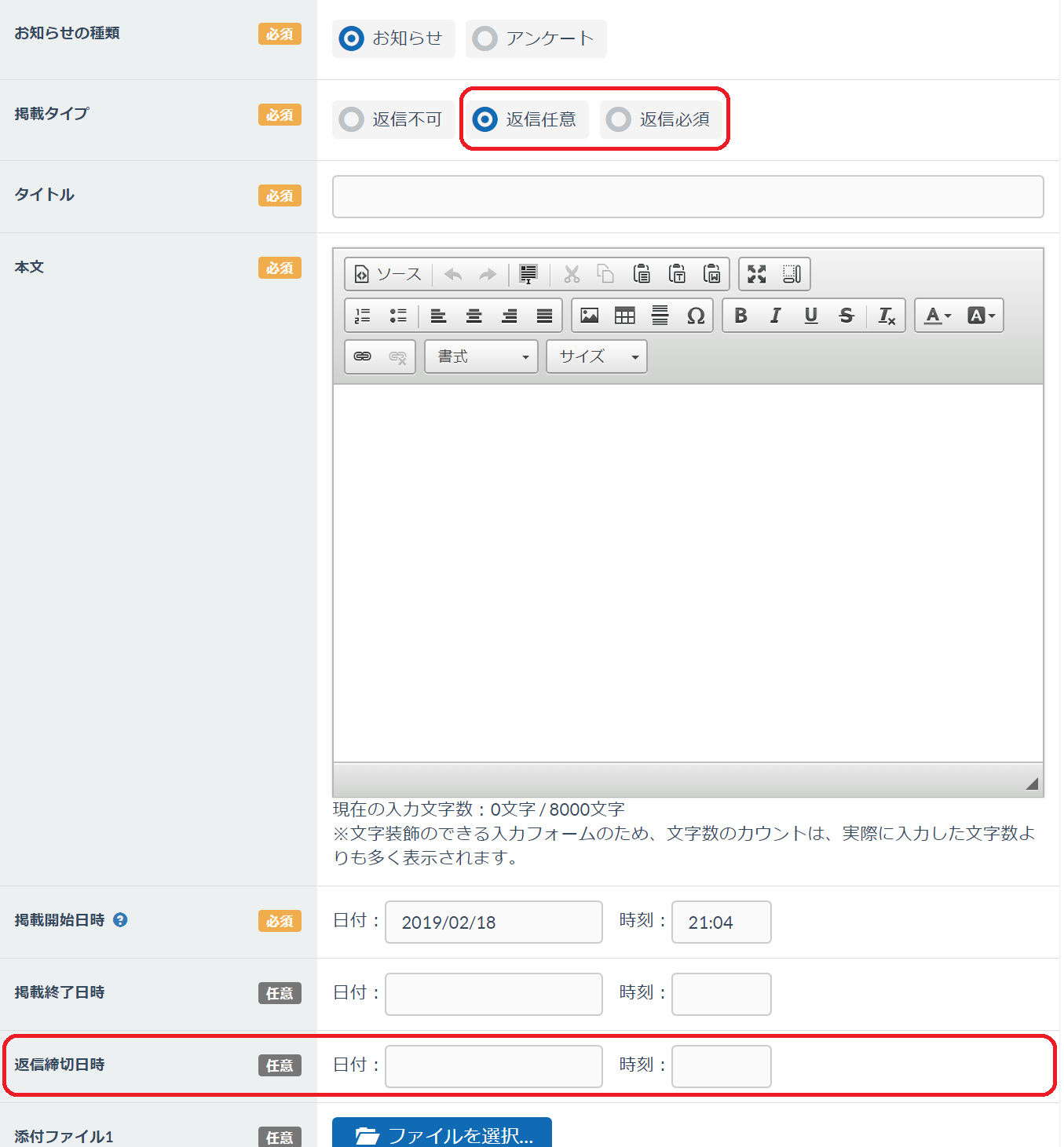Insert special character Omega icon
The image size is (1064, 1147).
tap(695, 316)
